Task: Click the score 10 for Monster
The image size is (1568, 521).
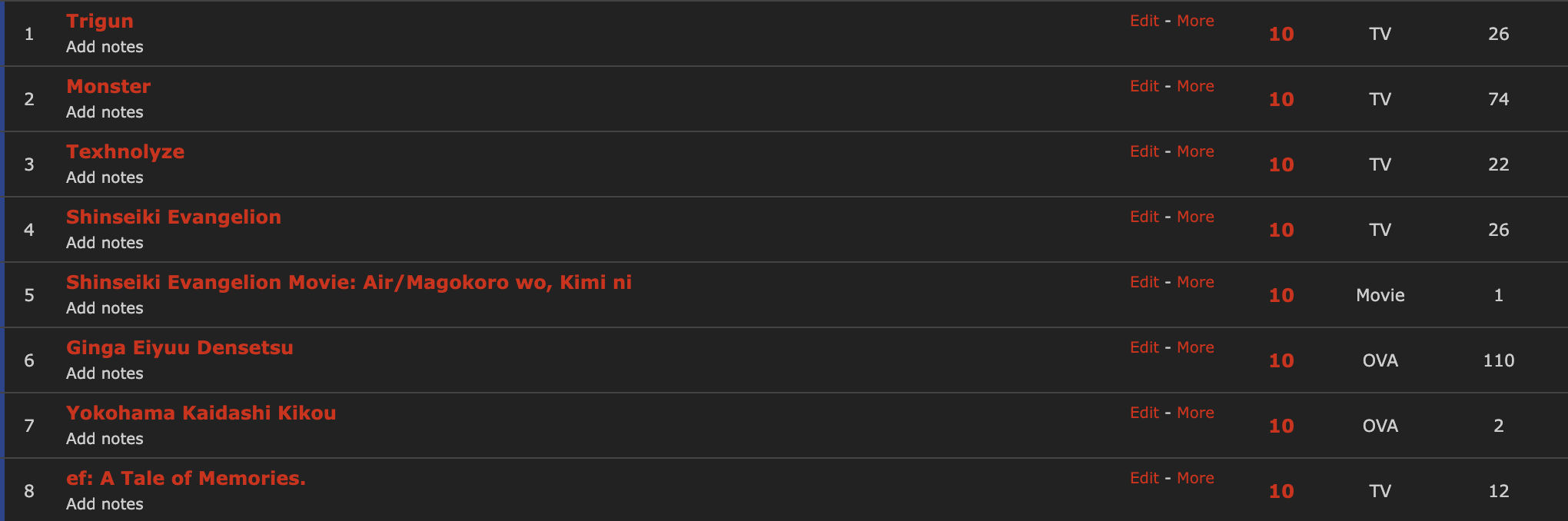Action: 1281,100
